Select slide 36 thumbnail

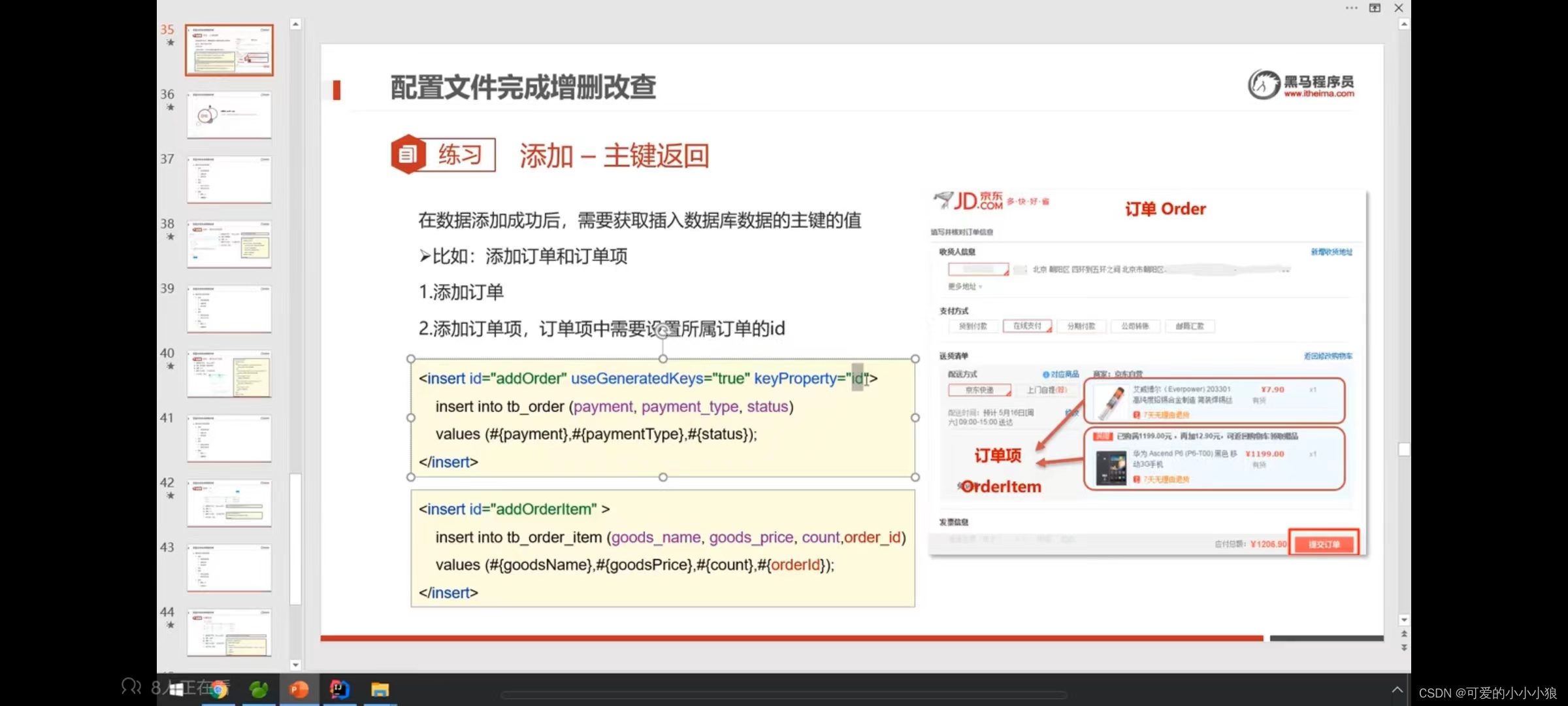click(x=229, y=114)
